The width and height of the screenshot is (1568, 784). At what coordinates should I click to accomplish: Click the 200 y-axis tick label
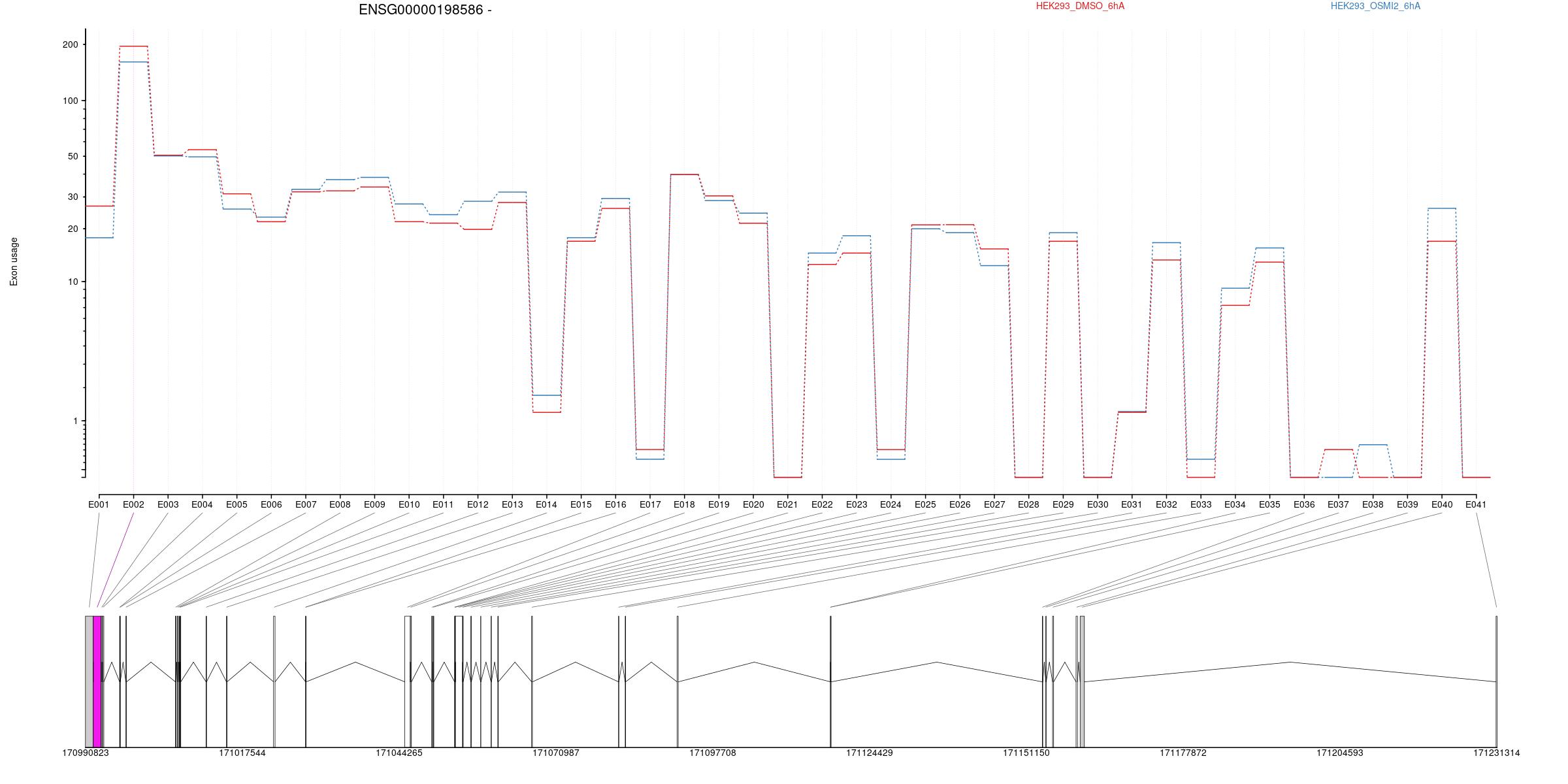tap(70, 44)
